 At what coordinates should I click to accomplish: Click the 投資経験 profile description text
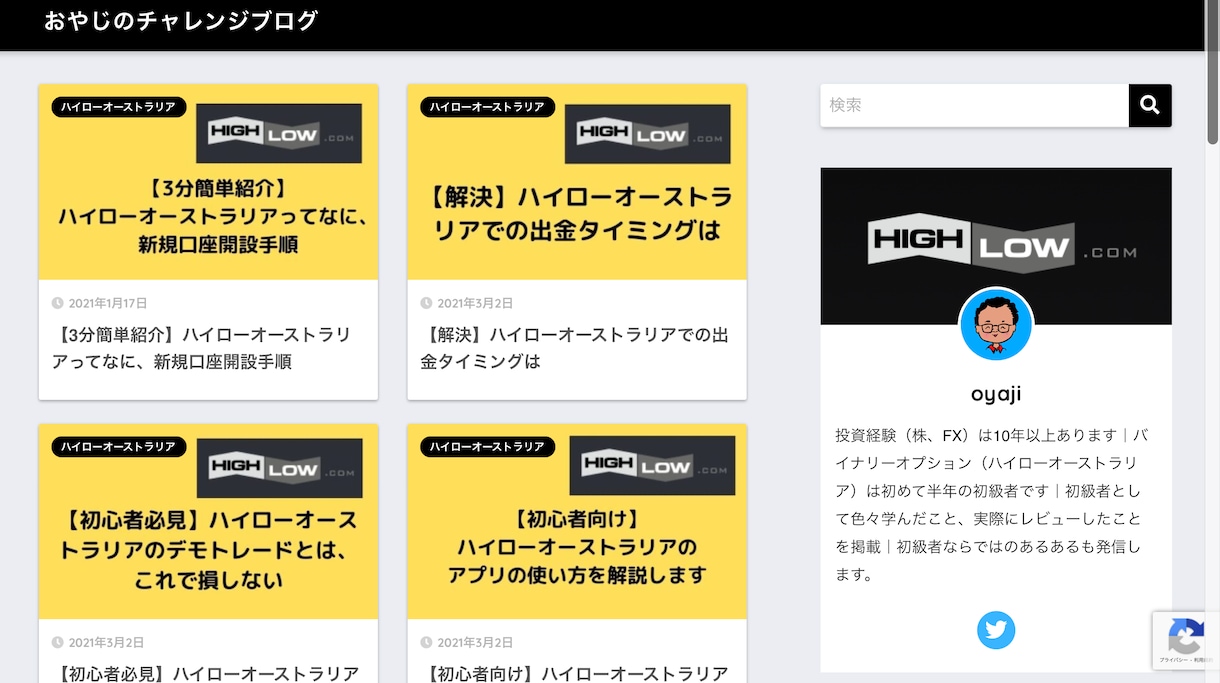click(x=992, y=505)
